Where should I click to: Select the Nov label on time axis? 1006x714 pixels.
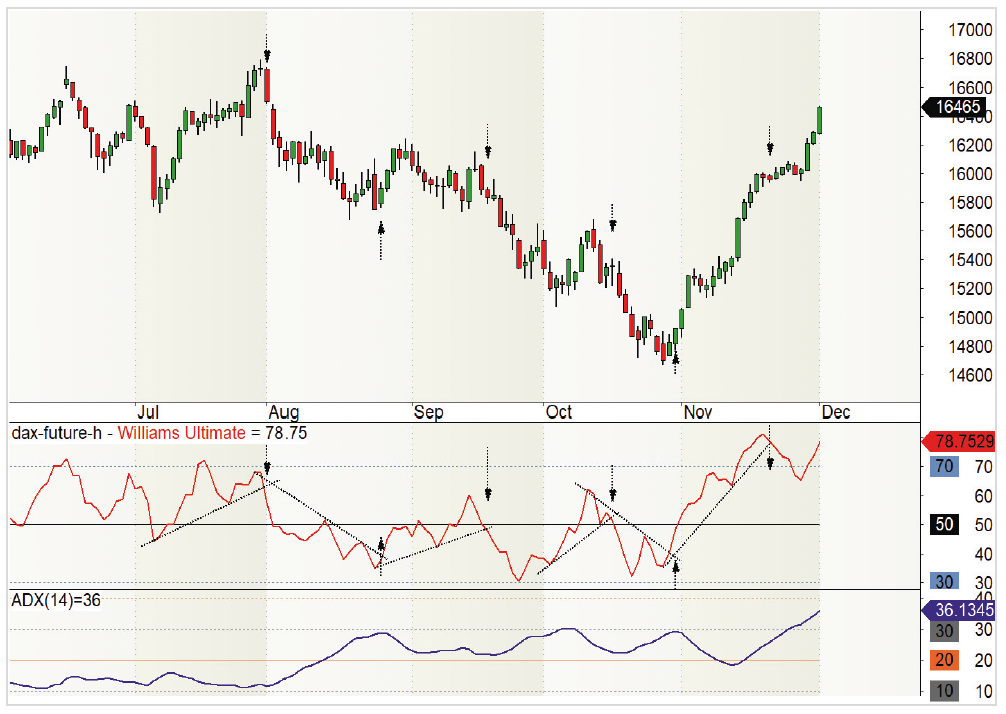pos(698,412)
